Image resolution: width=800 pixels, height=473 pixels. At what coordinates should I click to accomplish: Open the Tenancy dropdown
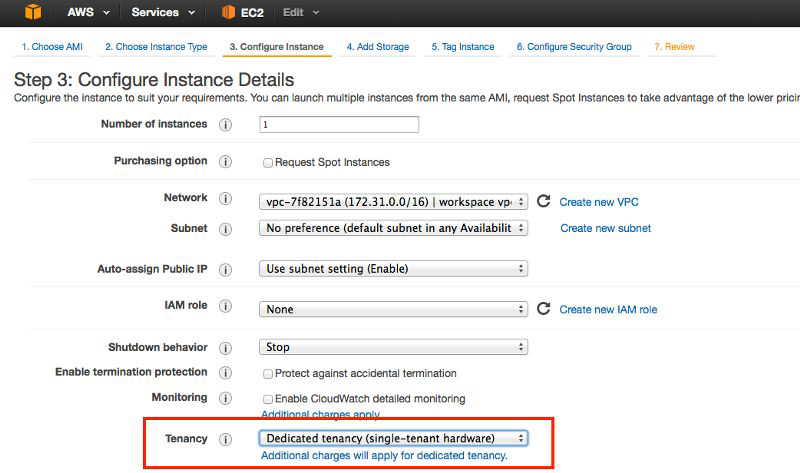393,438
